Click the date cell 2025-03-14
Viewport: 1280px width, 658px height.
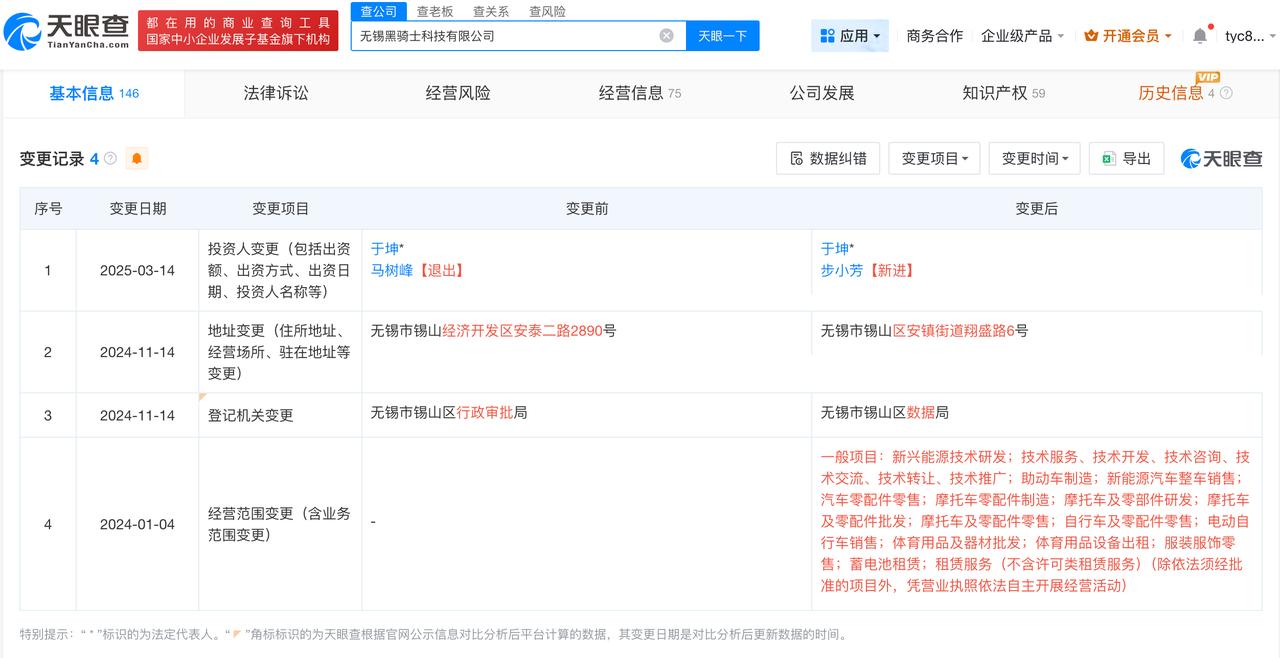(137, 270)
